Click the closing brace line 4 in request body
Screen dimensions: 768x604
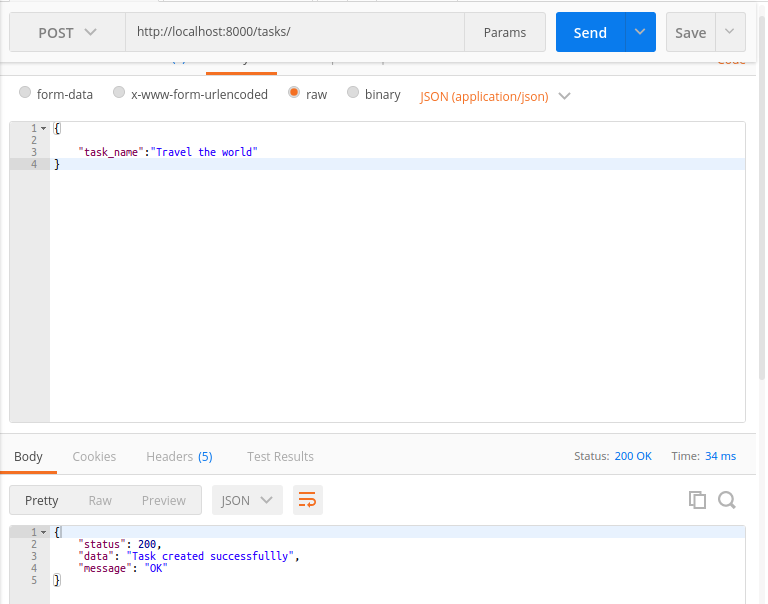[57, 164]
